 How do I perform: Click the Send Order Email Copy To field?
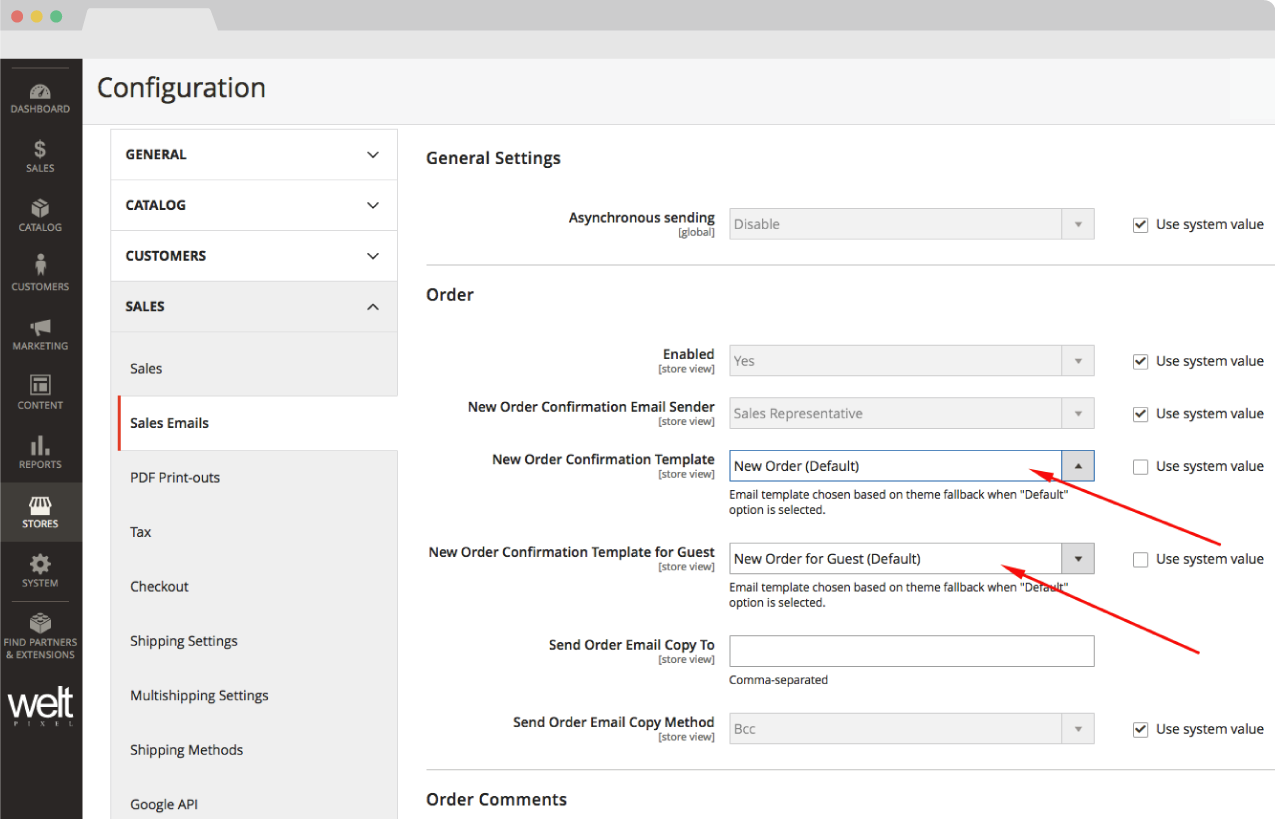pos(911,651)
